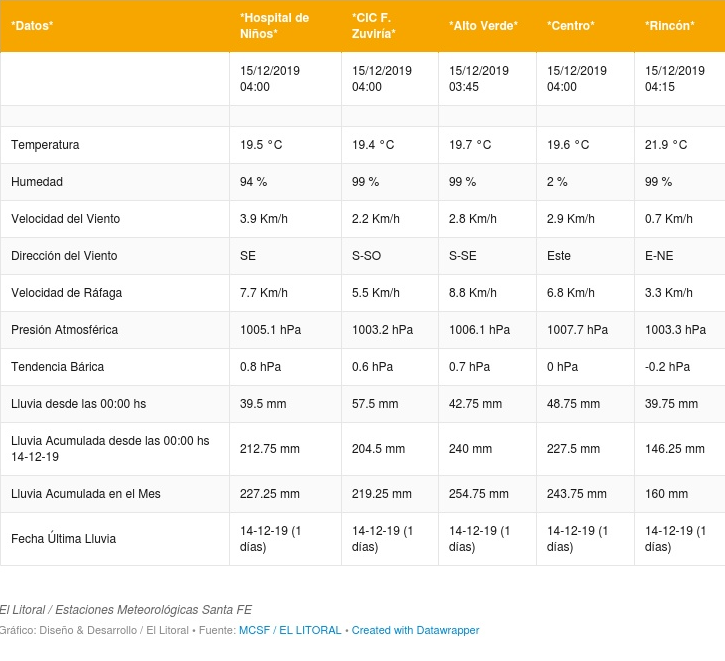Select the Humedad row label
725x661 pixels.
coord(37,182)
